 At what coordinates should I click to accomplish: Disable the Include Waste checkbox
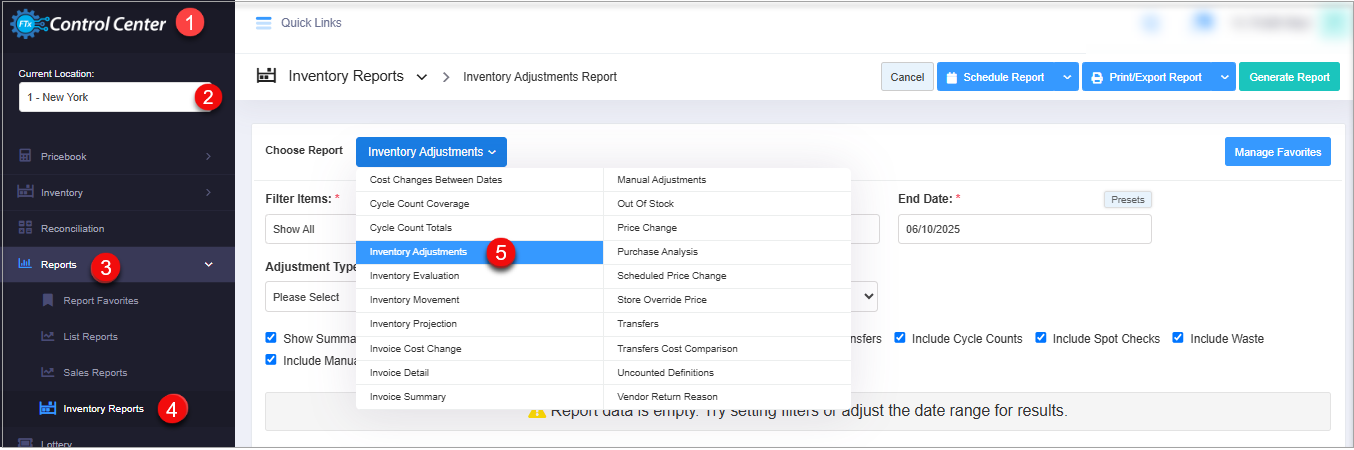click(x=1178, y=338)
